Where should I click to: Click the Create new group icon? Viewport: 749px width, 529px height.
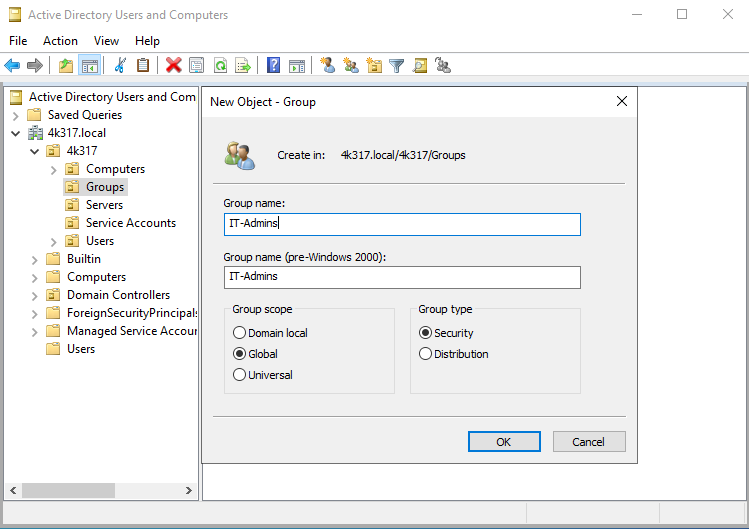point(351,65)
